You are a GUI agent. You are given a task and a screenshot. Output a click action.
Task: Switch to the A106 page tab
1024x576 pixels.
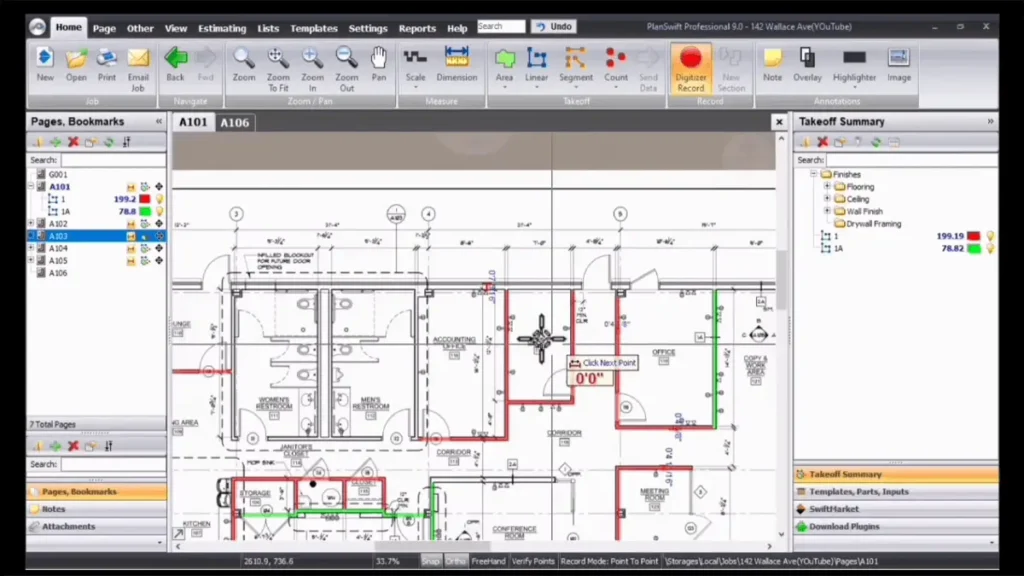tap(234, 123)
